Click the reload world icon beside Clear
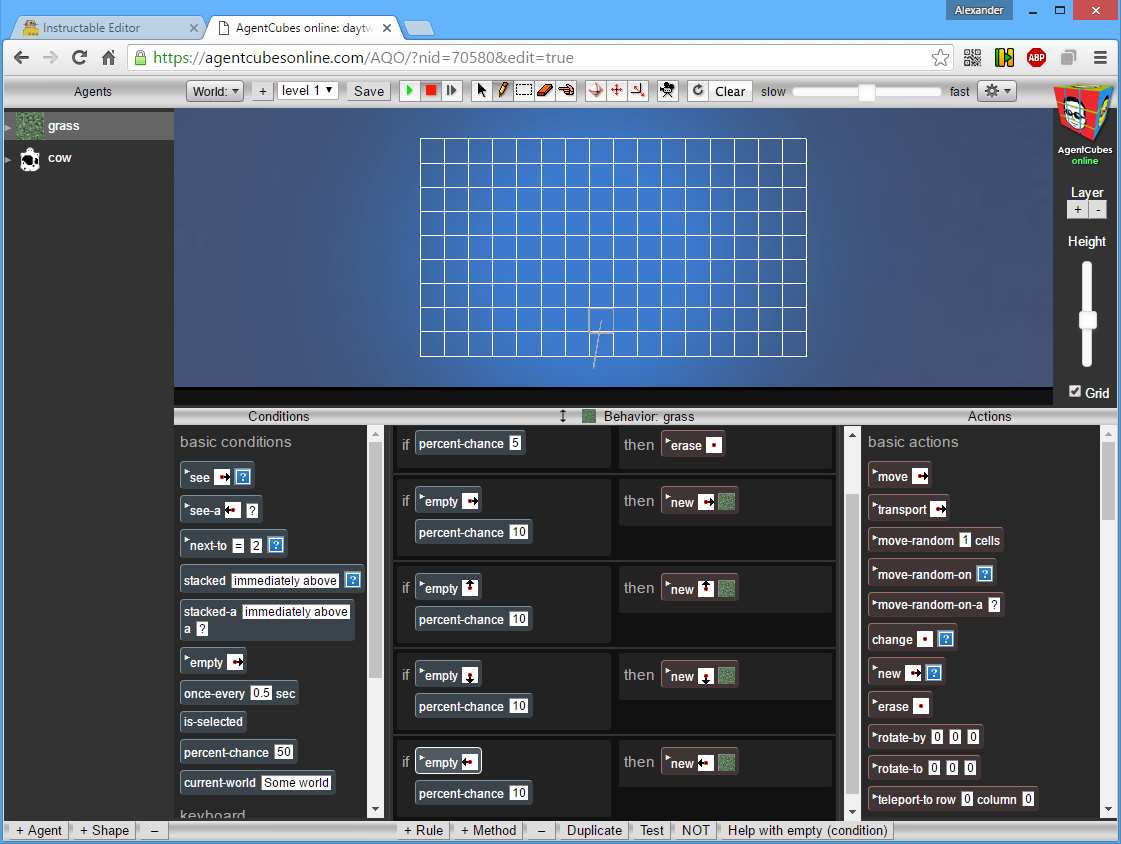 click(x=698, y=91)
